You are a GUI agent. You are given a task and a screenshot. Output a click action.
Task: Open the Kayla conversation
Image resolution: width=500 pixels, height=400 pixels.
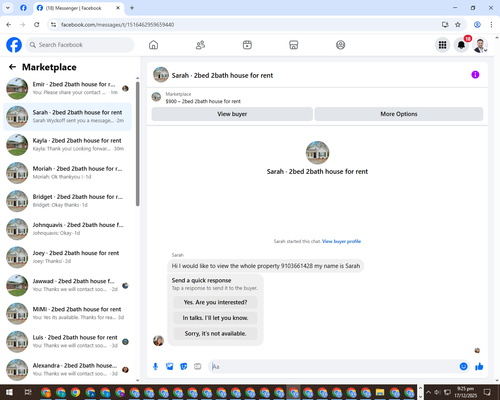(x=67, y=145)
